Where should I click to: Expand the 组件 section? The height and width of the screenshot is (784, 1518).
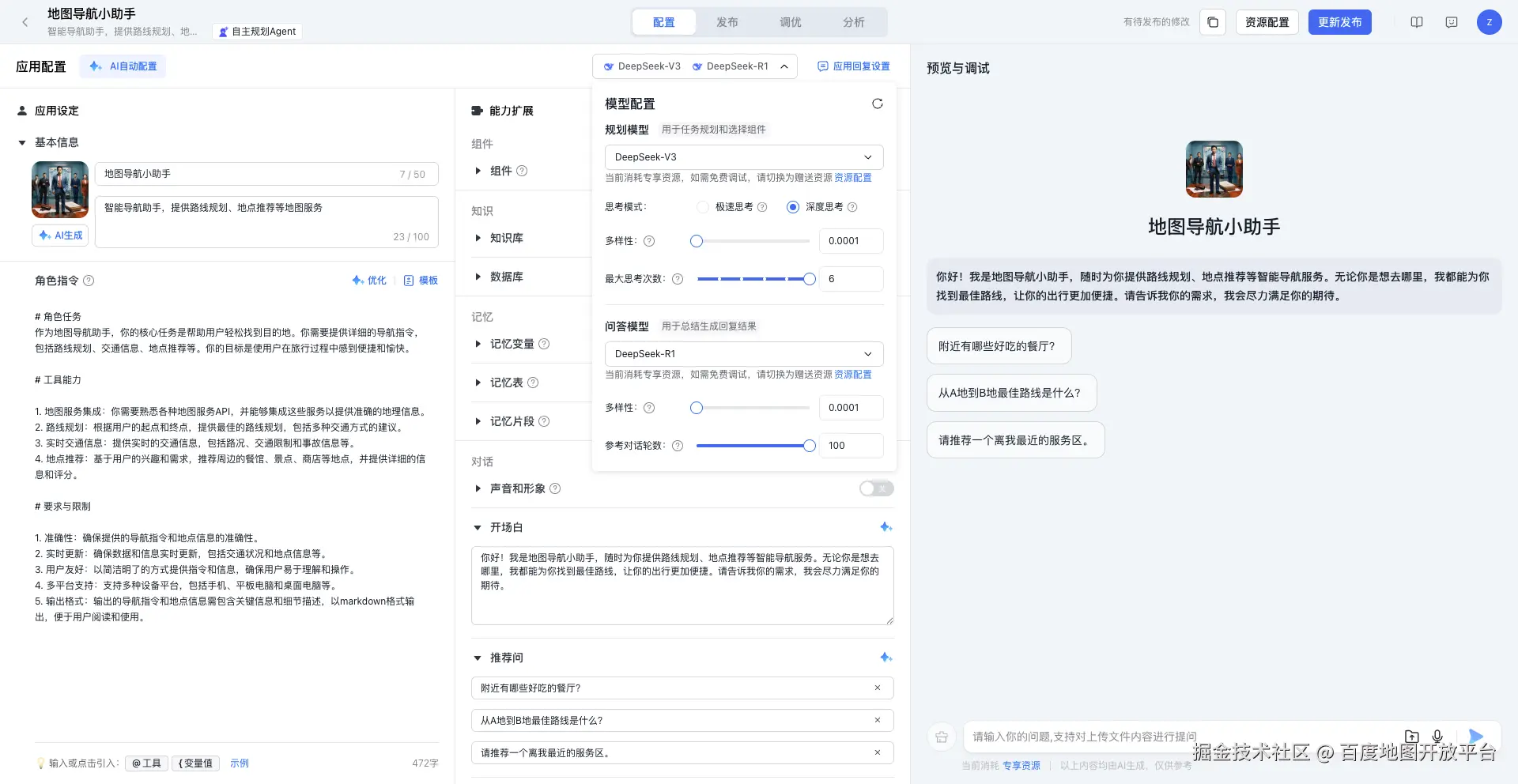coord(478,171)
